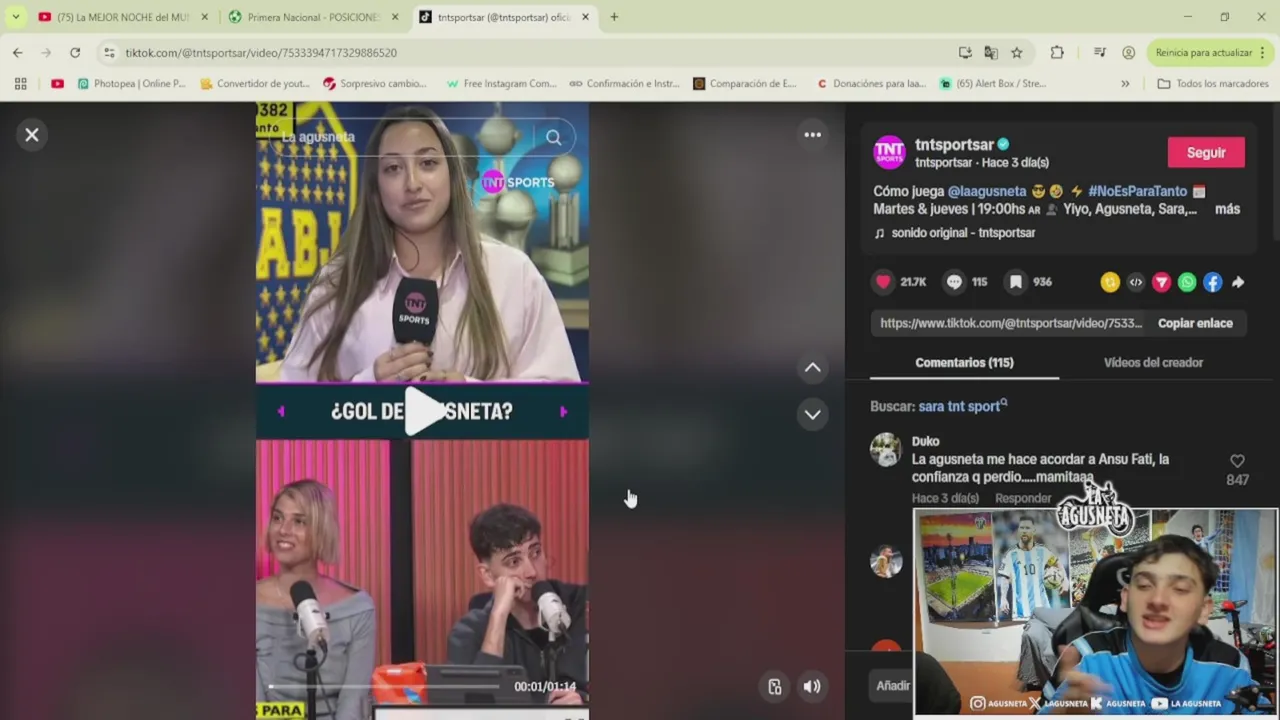Viewport: 1280px width, 720px height.
Task: Follow the account with Seguir button
Action: (1206, 152)
